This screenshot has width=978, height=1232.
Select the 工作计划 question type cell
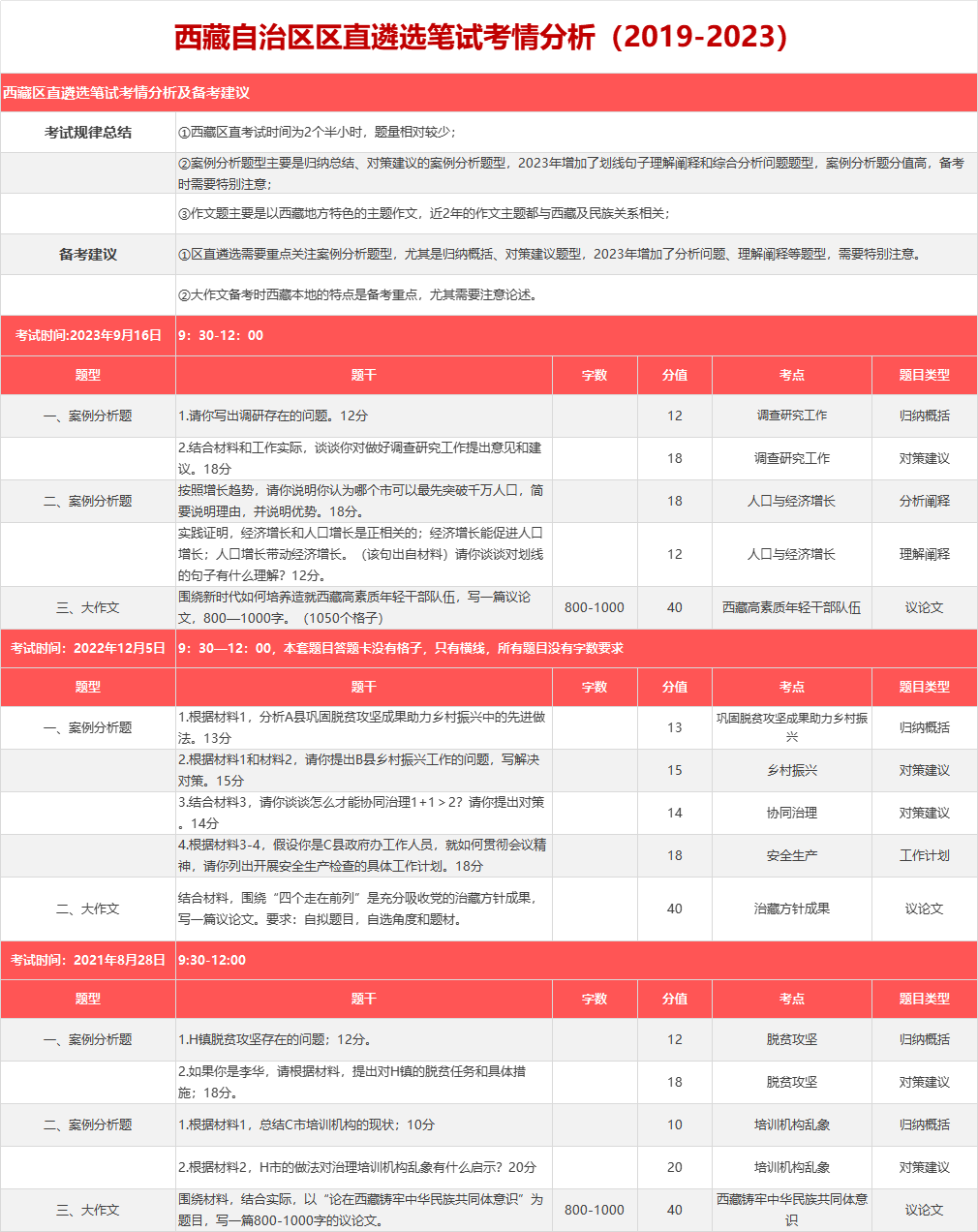coord(924,855)
